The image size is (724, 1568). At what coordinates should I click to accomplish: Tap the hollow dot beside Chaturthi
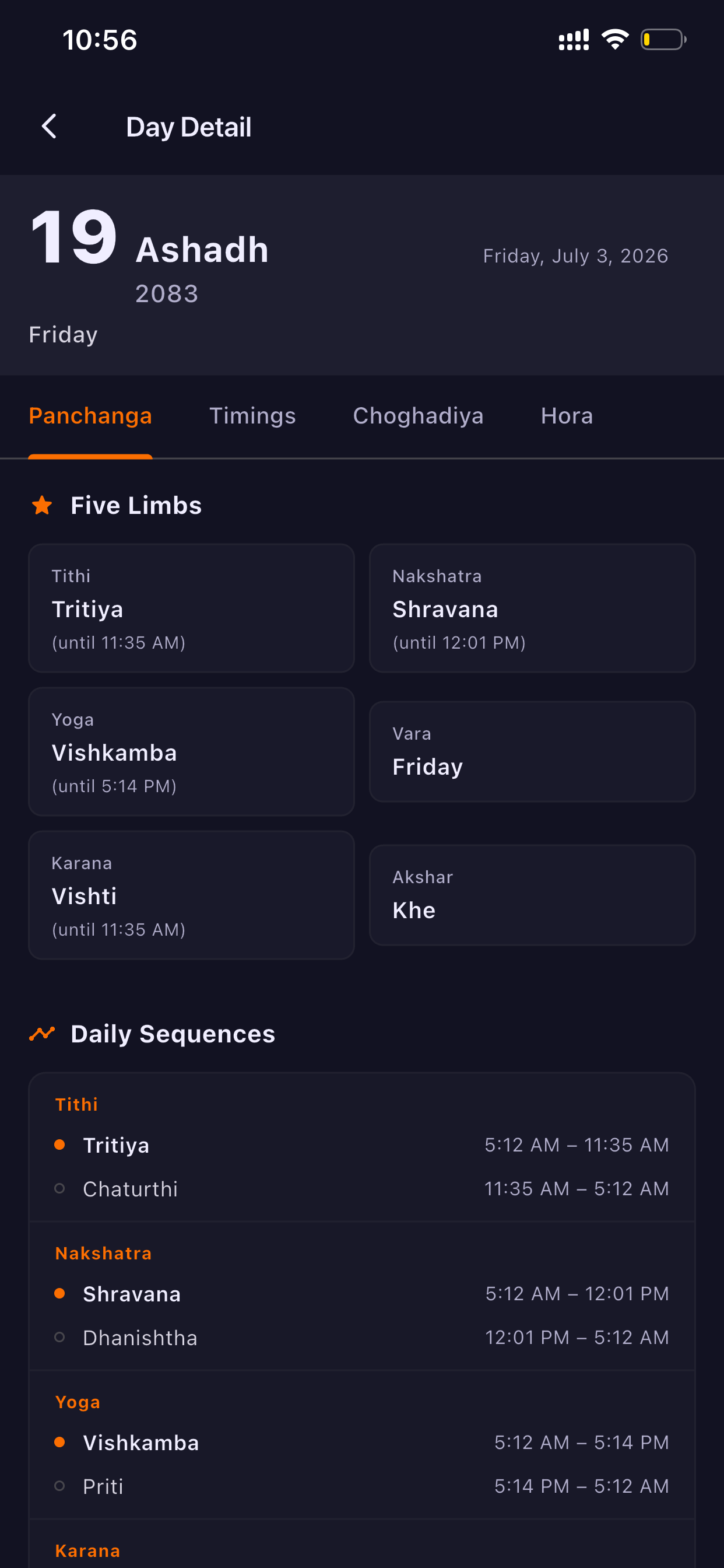click(x=59, y=1188)
